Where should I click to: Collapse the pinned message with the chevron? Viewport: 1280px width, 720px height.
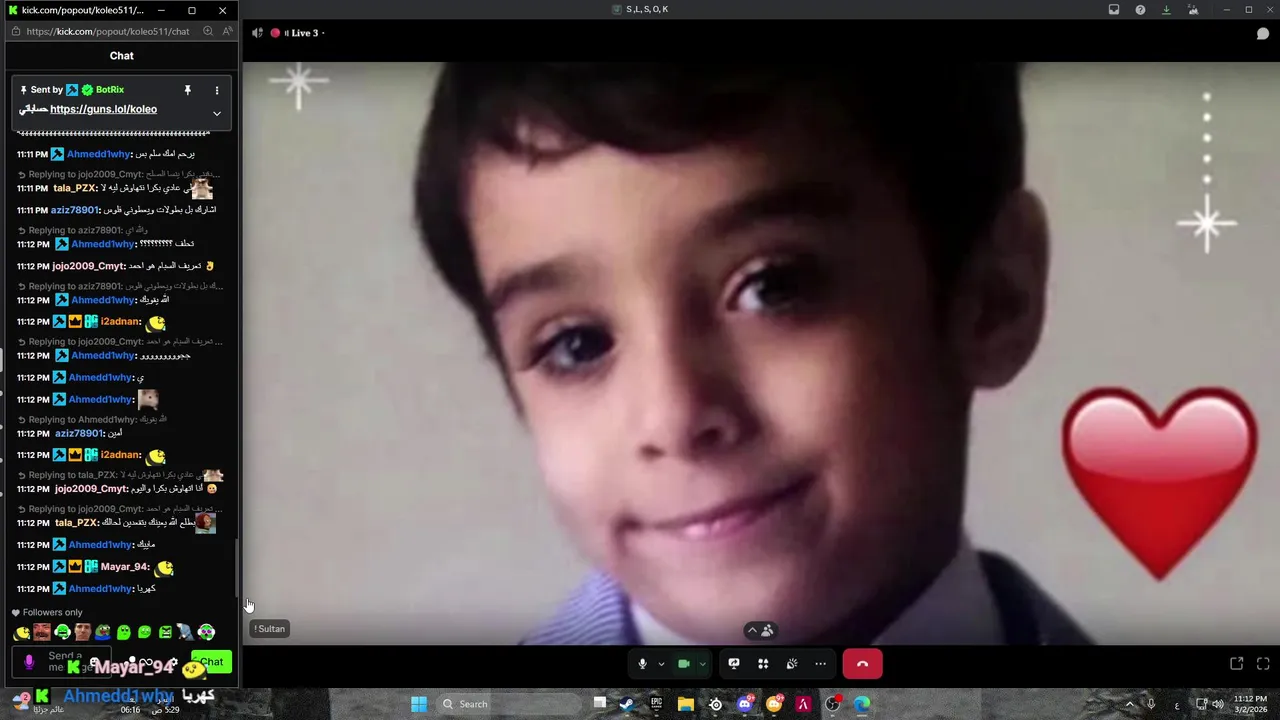(x=216, y=113)
